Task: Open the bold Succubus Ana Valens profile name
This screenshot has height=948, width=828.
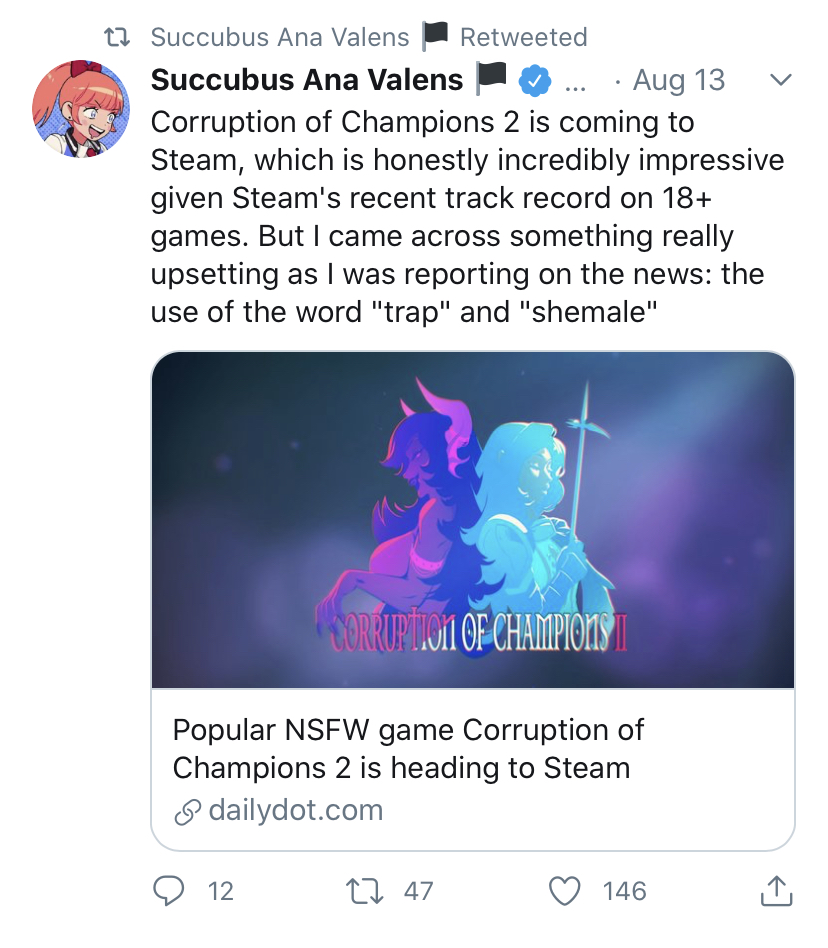Action: (x=307, y=80)
